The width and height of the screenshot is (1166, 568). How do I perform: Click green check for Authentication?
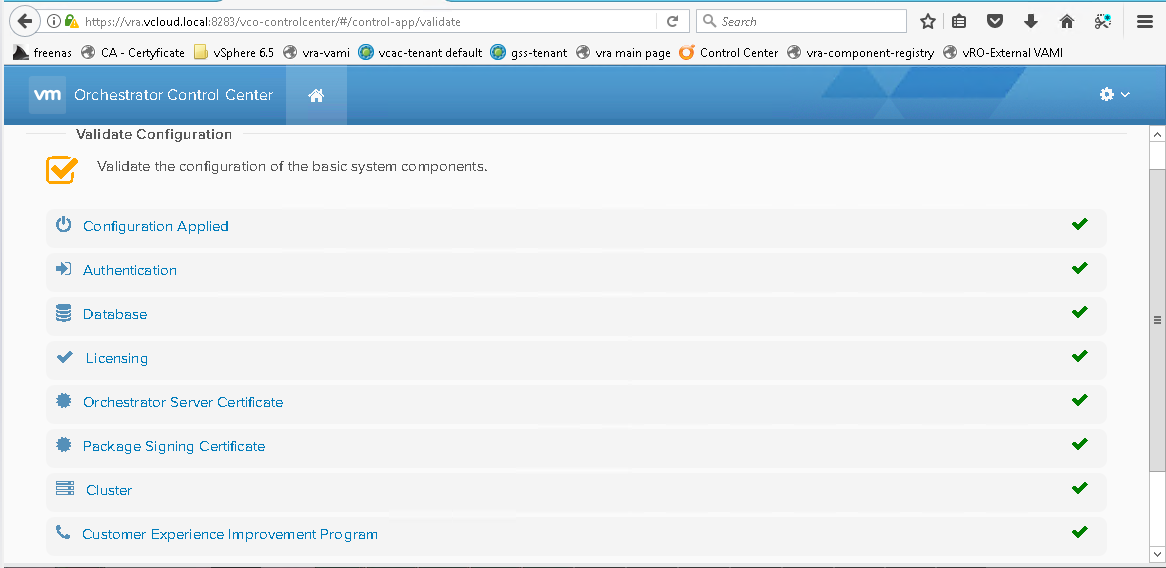click(1080, 268)
